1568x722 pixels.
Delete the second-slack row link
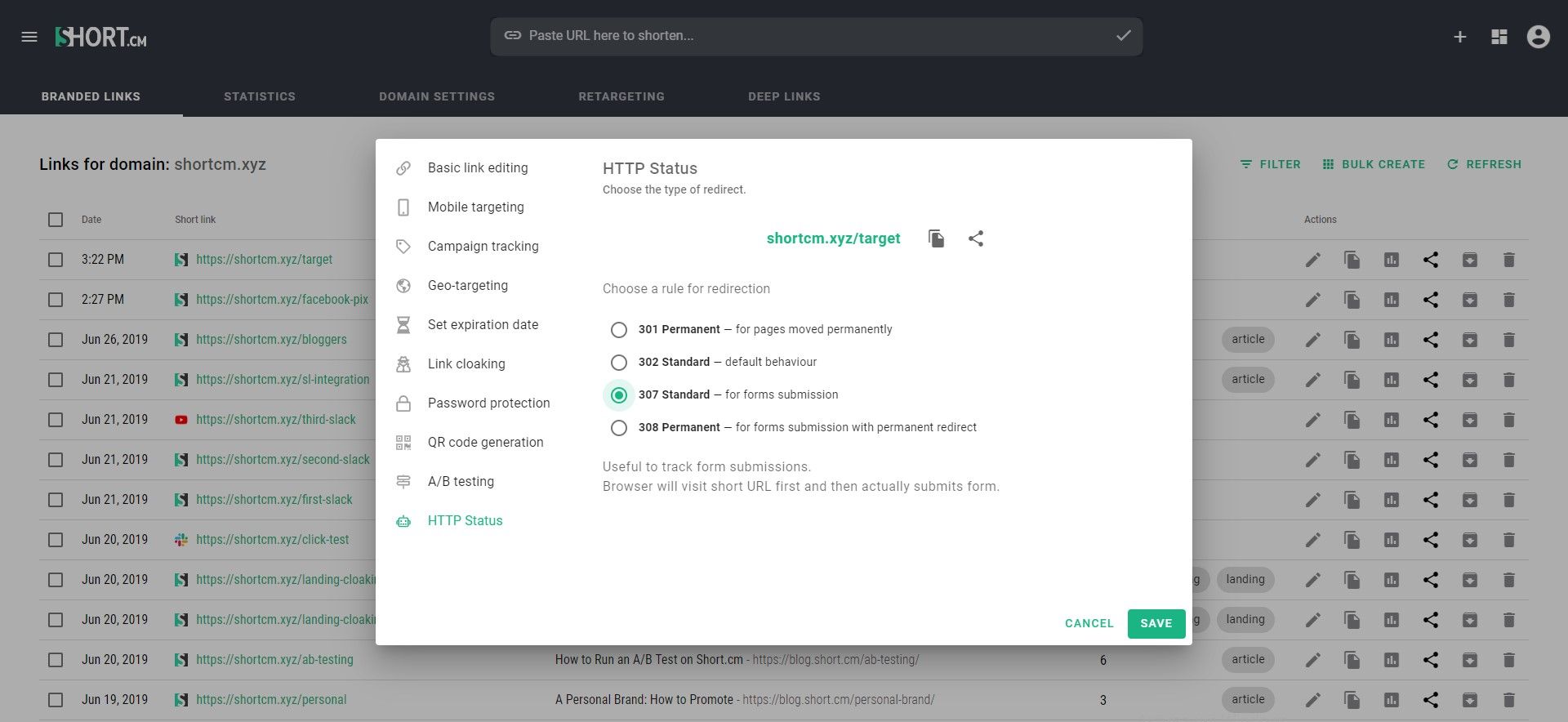(x=1509, y=460)
